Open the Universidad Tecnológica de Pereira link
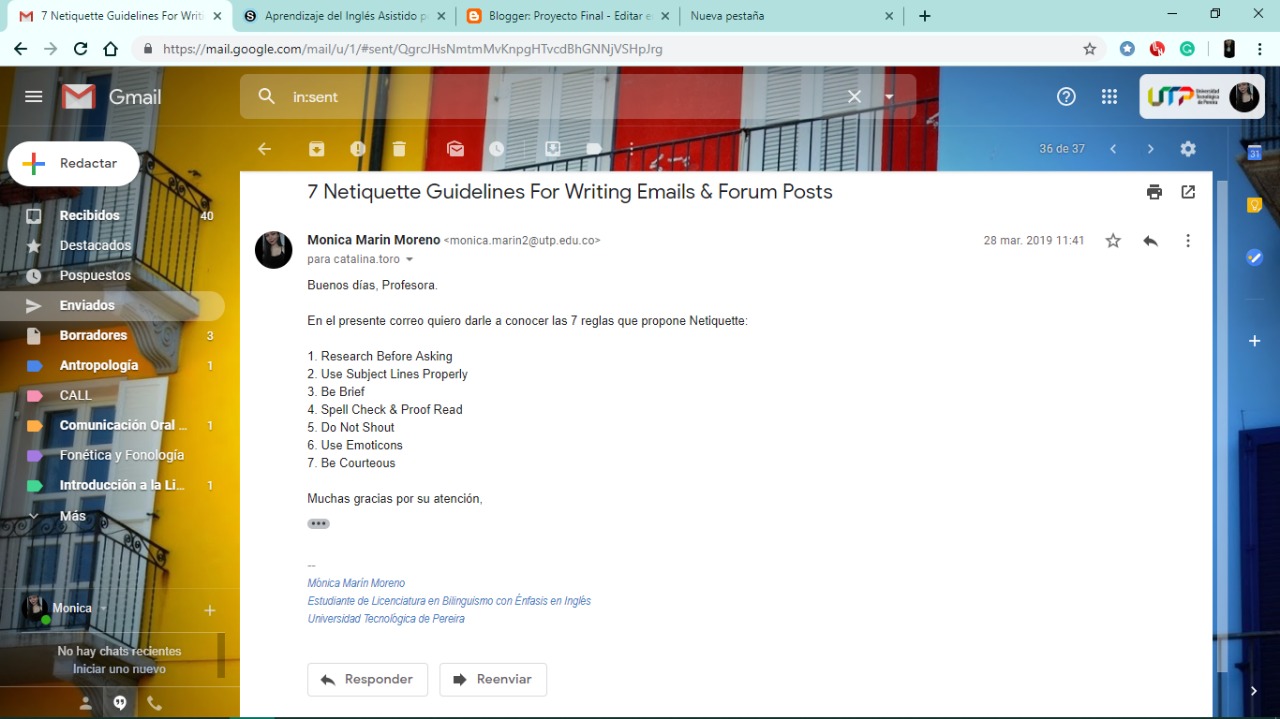1280x719 pixels. (386, 618)
